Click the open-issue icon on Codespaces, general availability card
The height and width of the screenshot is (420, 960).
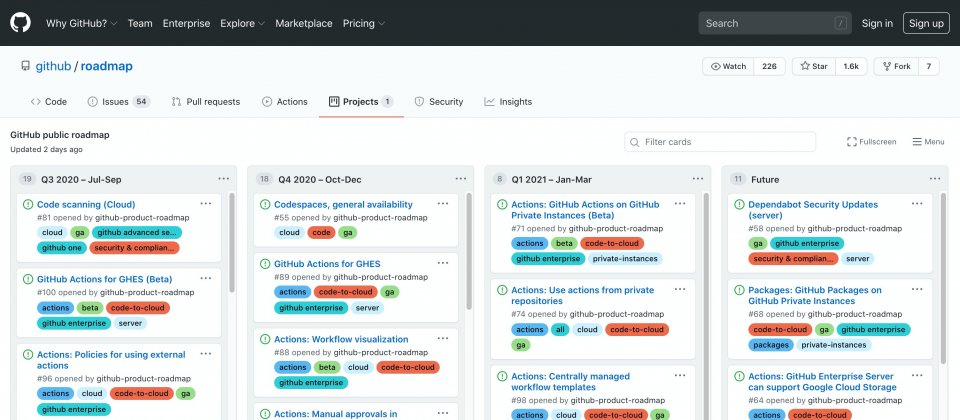(264, 204)
